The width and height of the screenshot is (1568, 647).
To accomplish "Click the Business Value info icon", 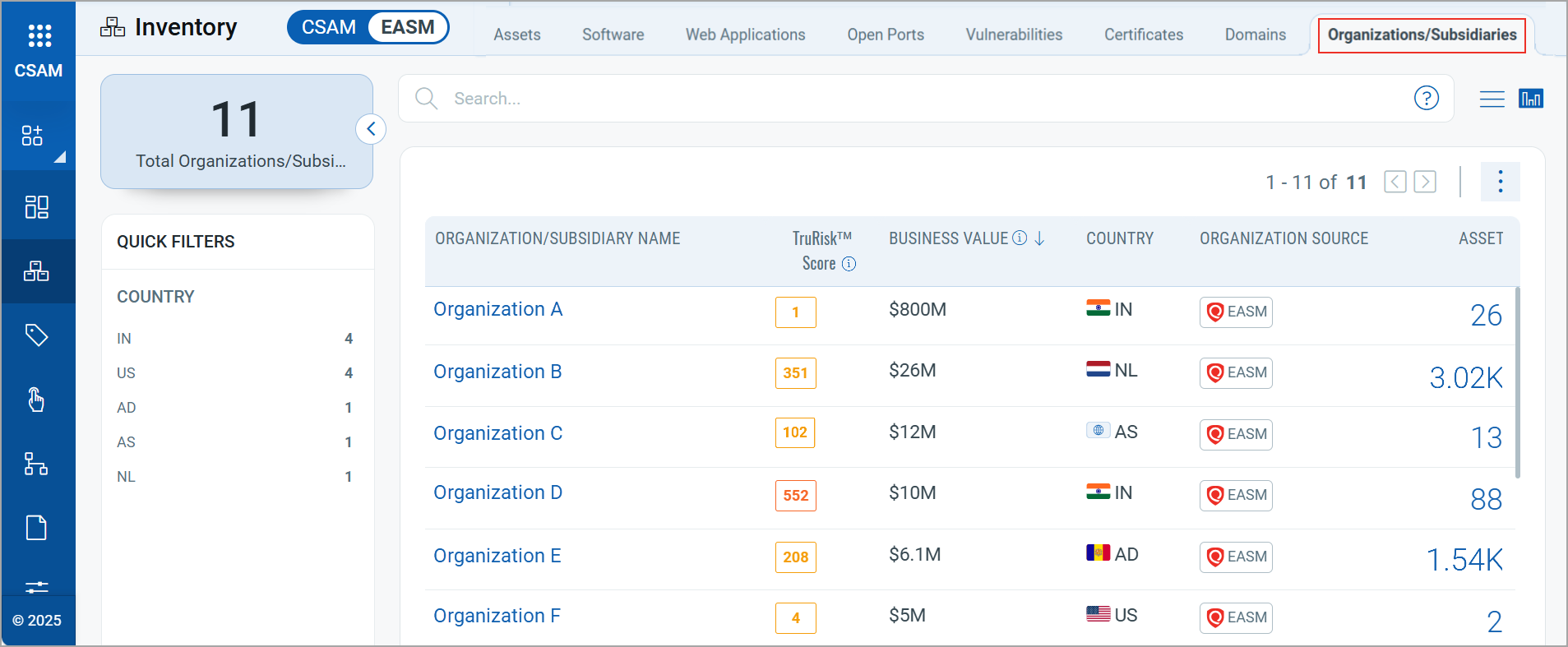I will 1020,238.
